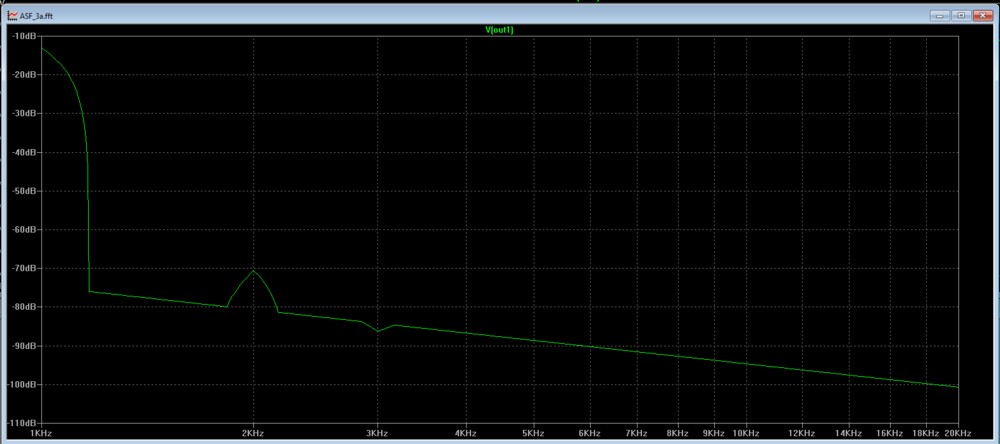Screen dimensions: 1000x444
Task: Click the -110dB label on vertical axis
Action: [22, 423]
